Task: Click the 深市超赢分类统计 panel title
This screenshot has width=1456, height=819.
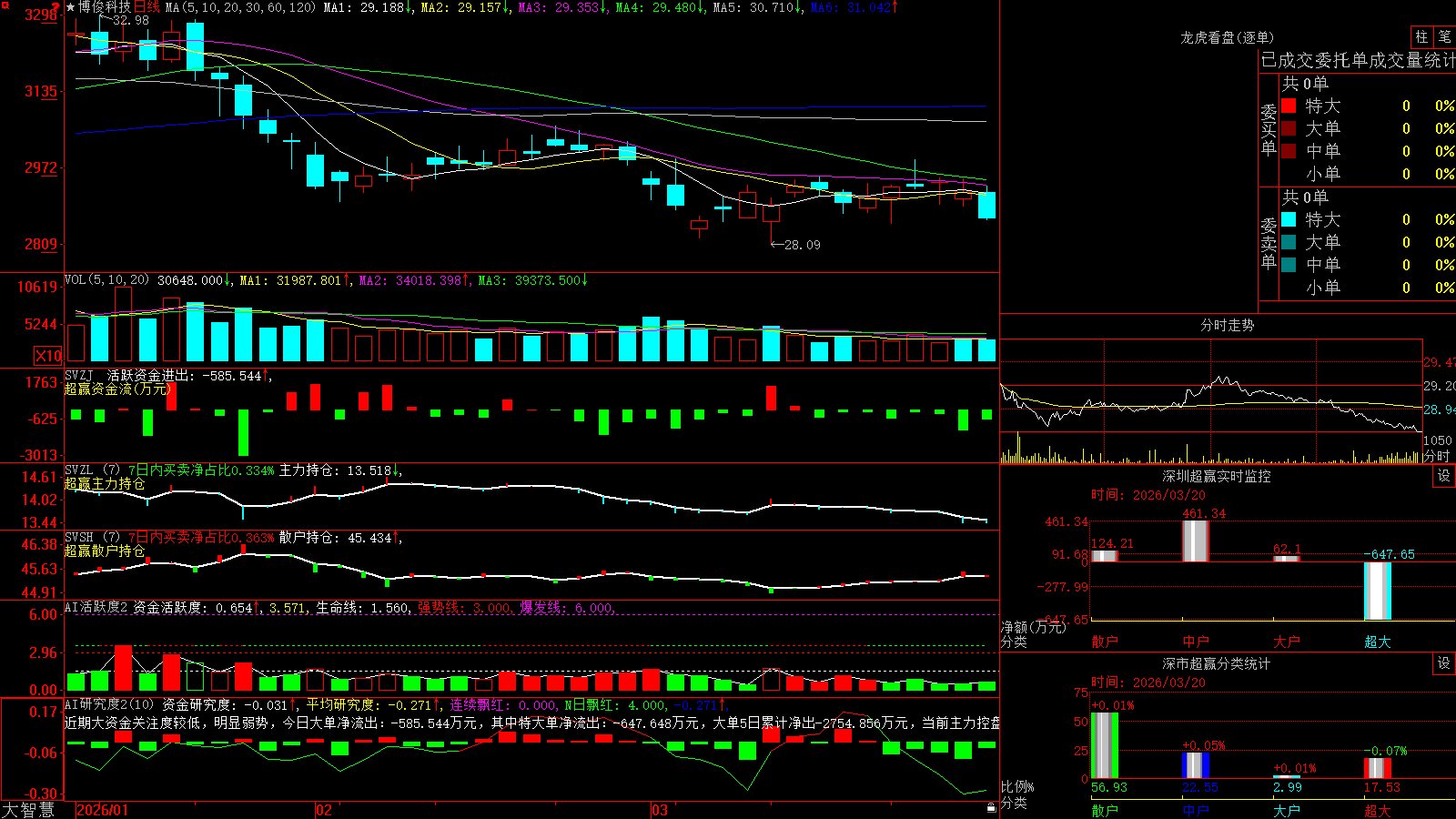Action: 1217,663
